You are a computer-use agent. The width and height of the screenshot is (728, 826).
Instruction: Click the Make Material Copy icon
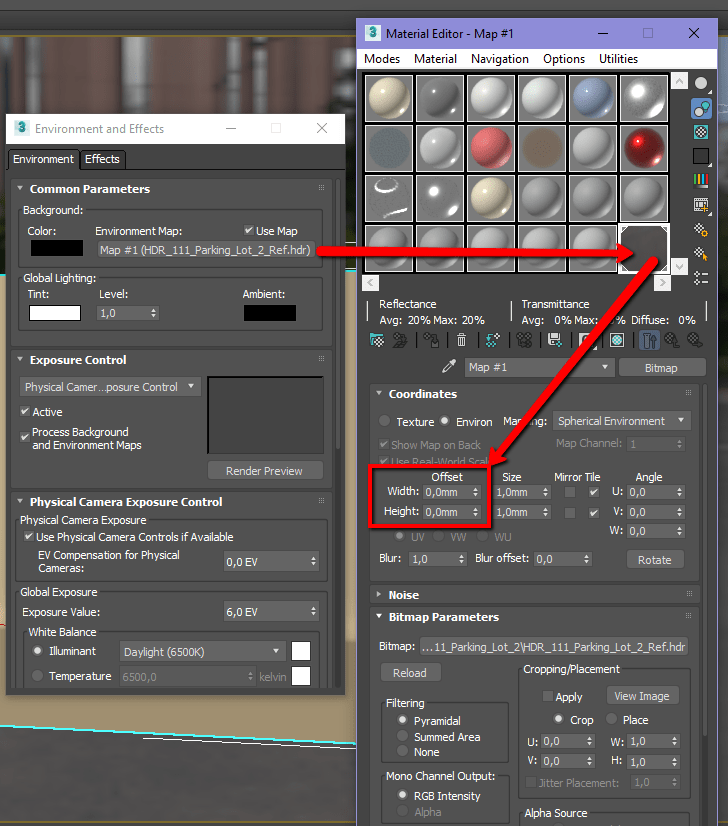493,340
